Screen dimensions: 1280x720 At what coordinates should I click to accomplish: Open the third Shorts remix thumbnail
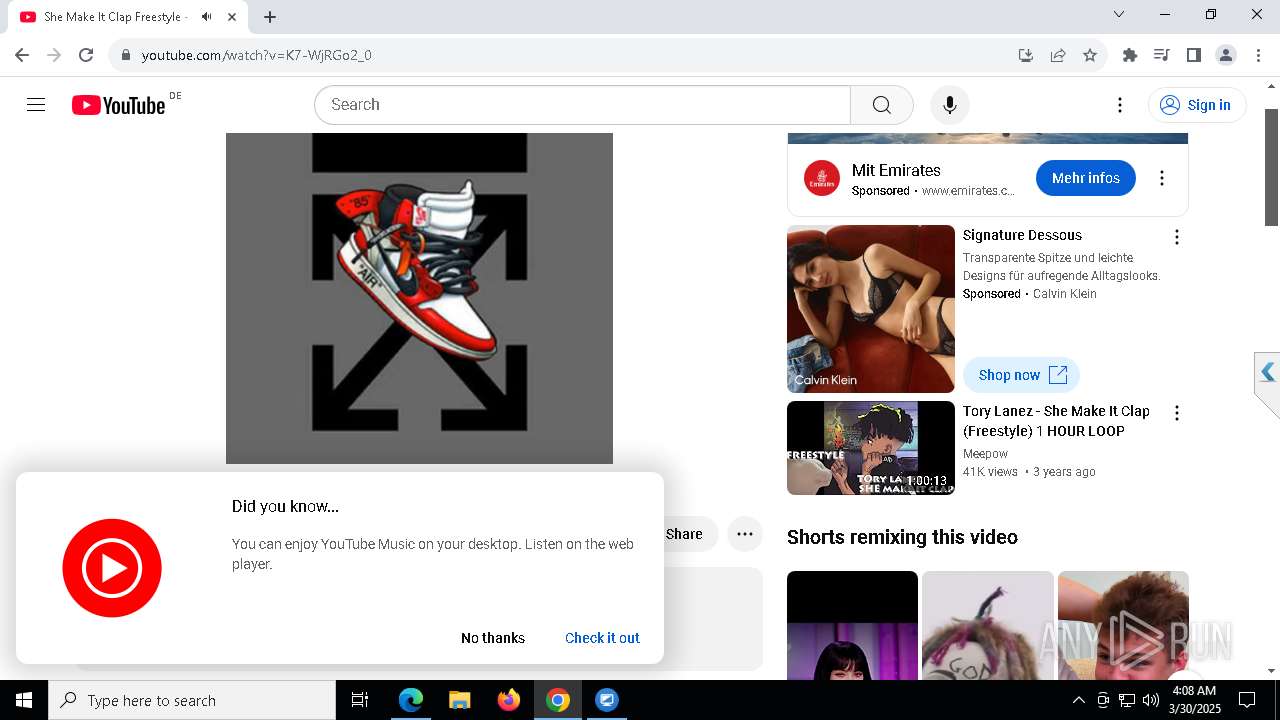pyautogui.click(x=1123, y=625)
